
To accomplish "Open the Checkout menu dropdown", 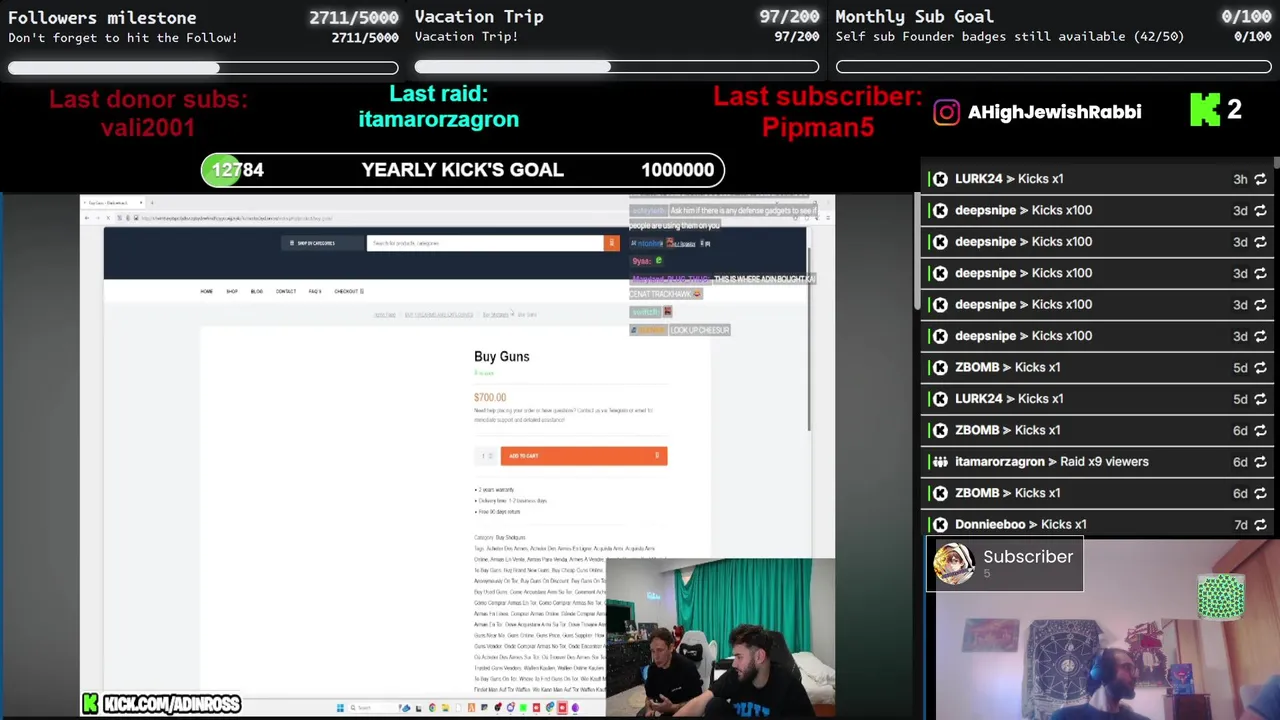I will (349, 291).
